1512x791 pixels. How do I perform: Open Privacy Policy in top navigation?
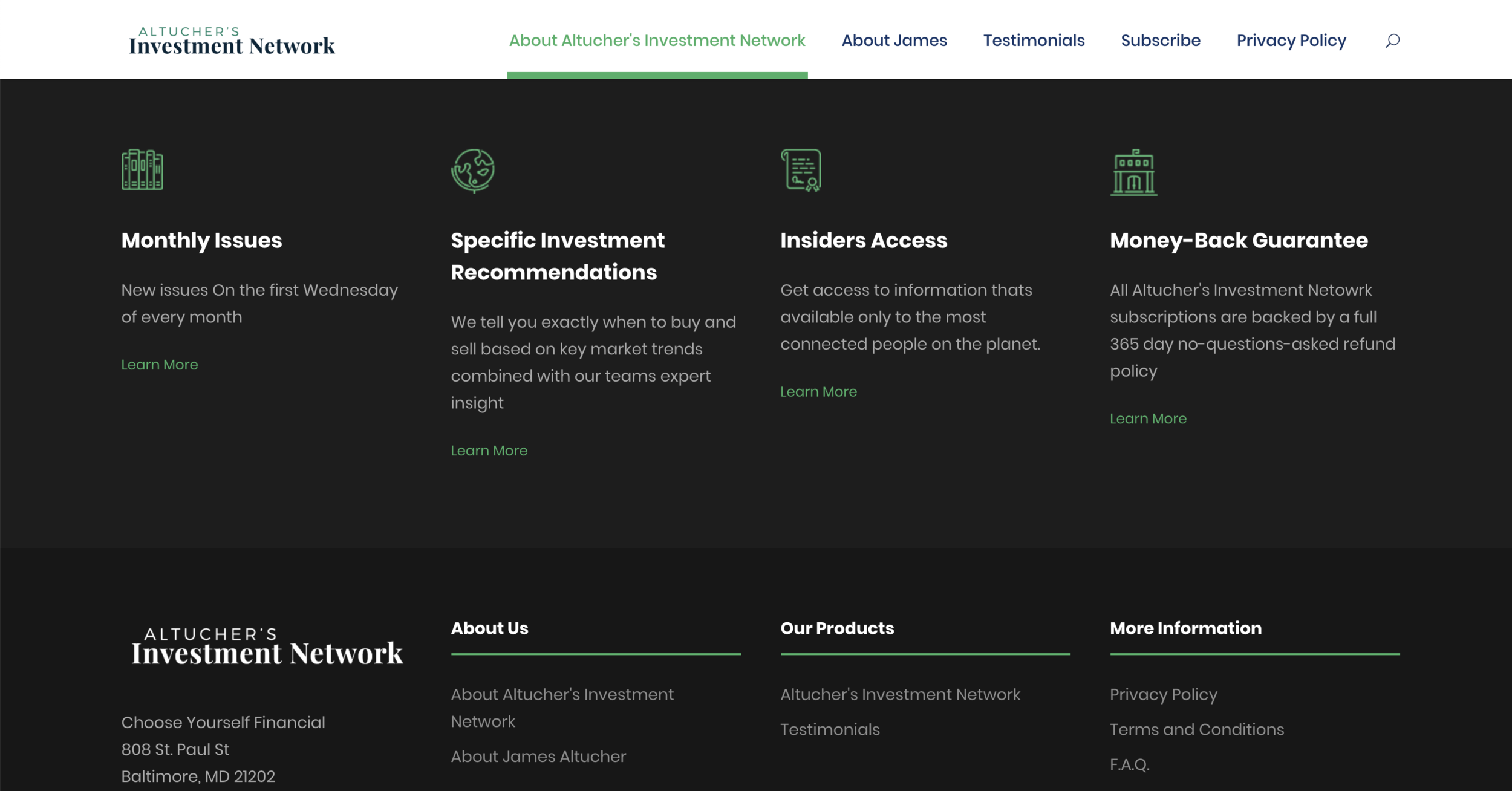pos(1291,41)
